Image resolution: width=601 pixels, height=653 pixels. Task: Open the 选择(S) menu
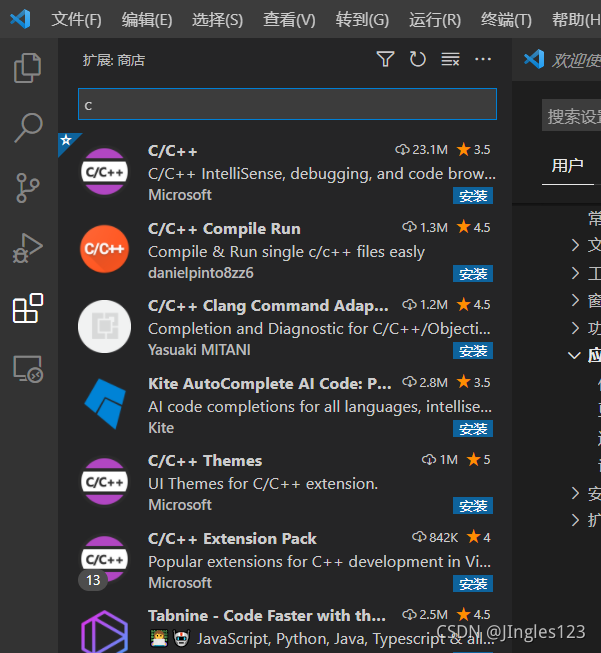point(217,20)
